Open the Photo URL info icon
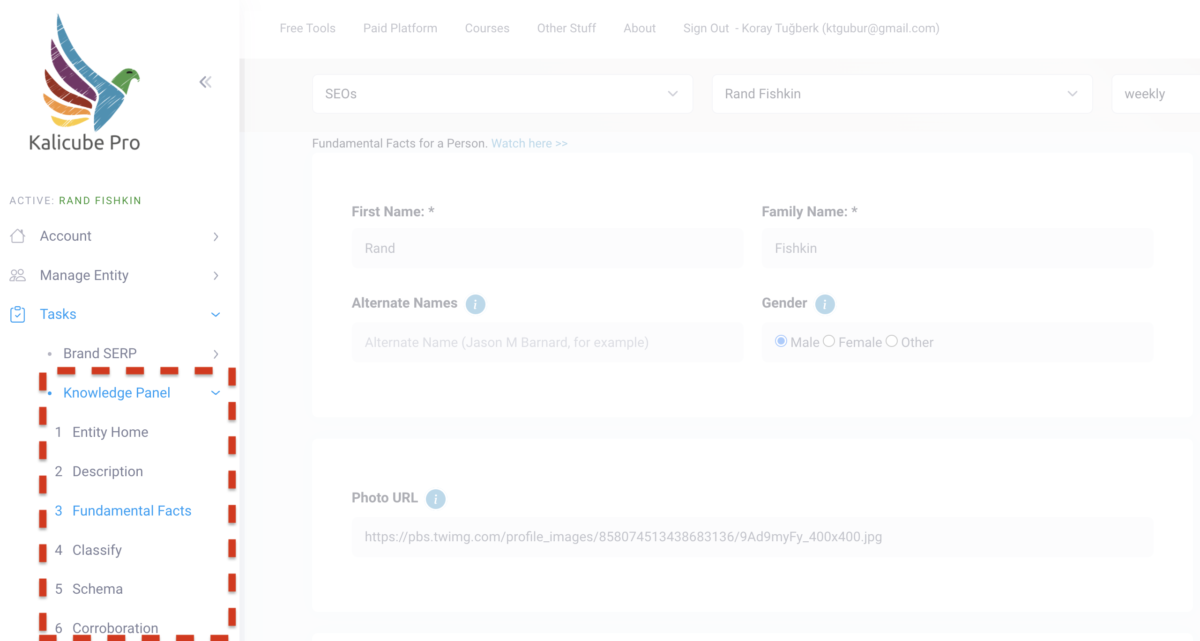Screen dimensions: 1200x641 tap(436, 499)
